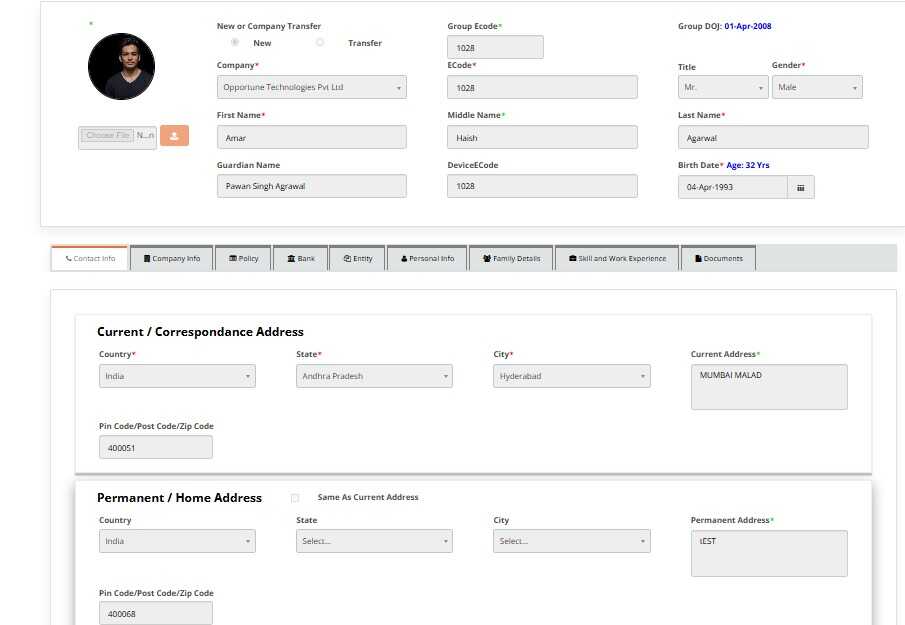
Task: Open the Policy tab
Action: point(243,258)
